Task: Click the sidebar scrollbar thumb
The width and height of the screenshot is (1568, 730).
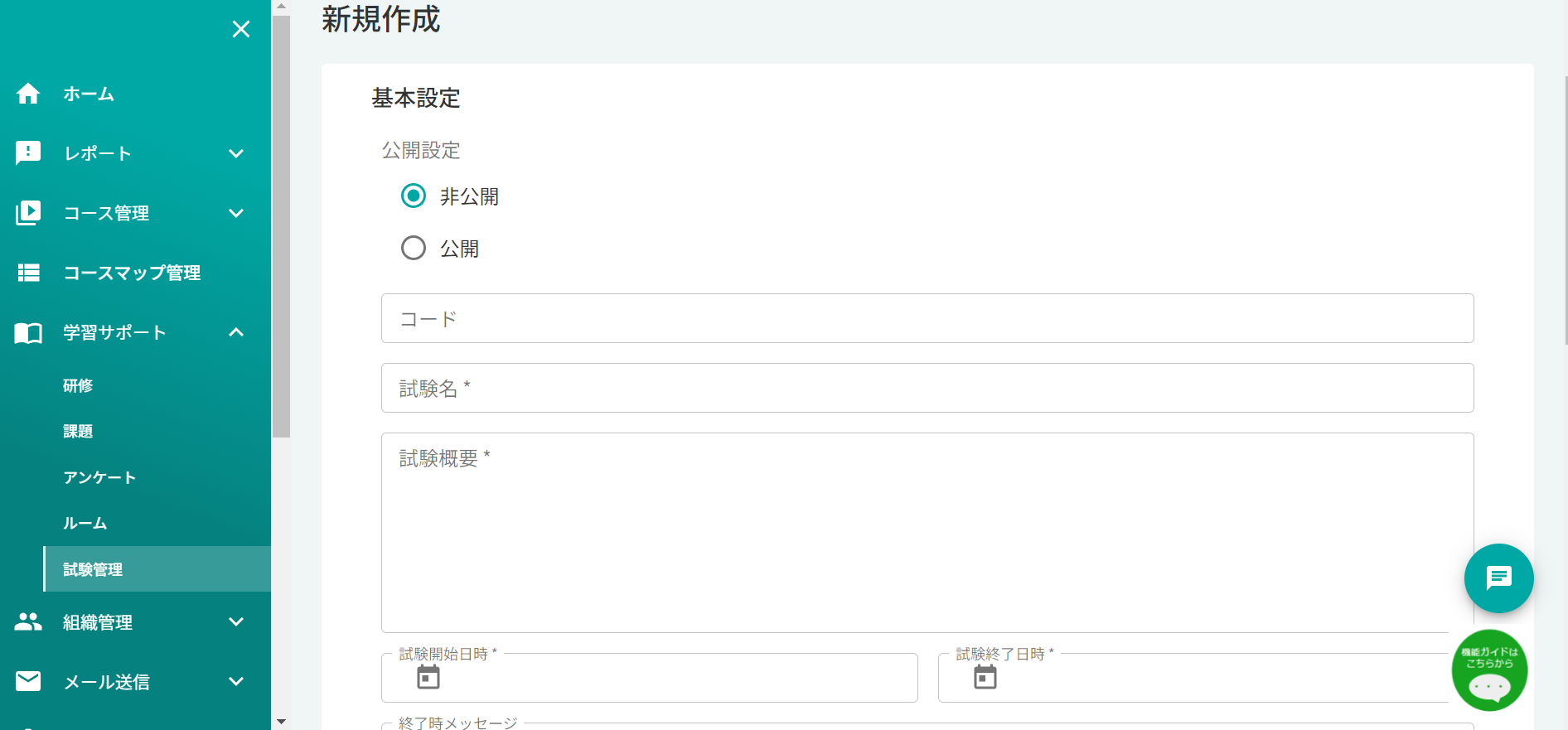Action: pos(282,226)
